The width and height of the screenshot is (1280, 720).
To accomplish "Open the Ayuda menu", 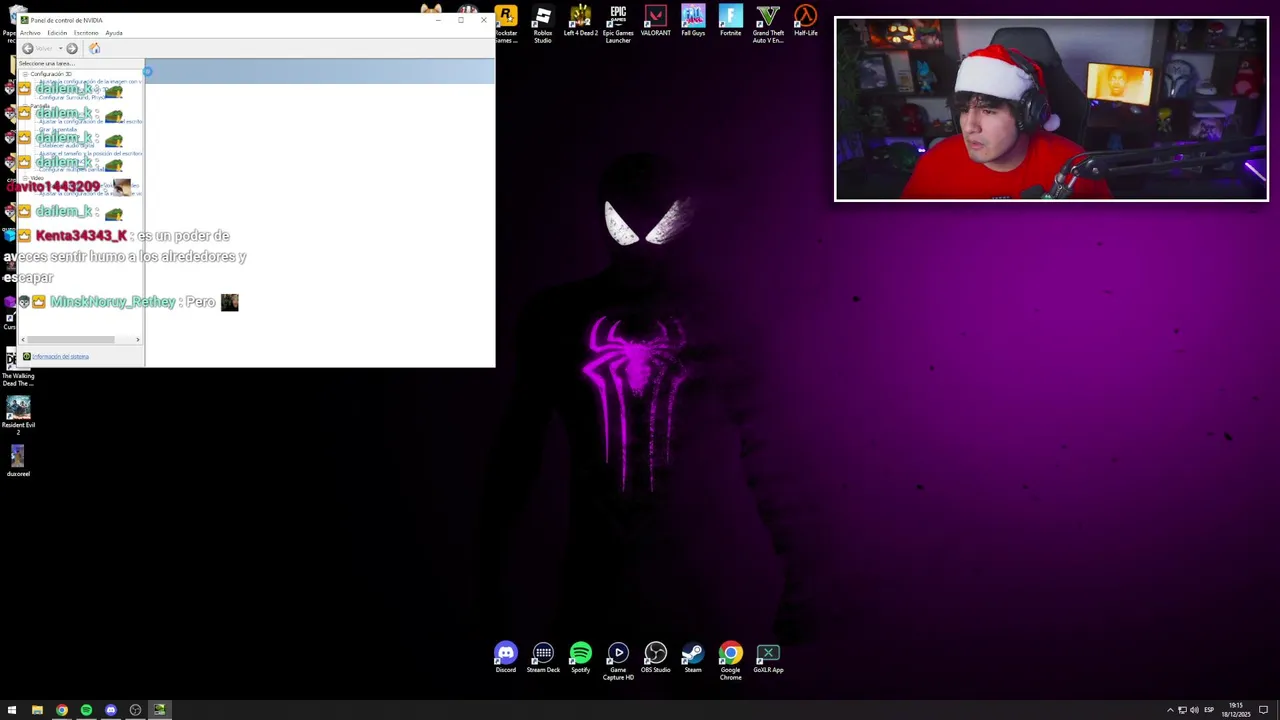I will (x=114, y=33).
